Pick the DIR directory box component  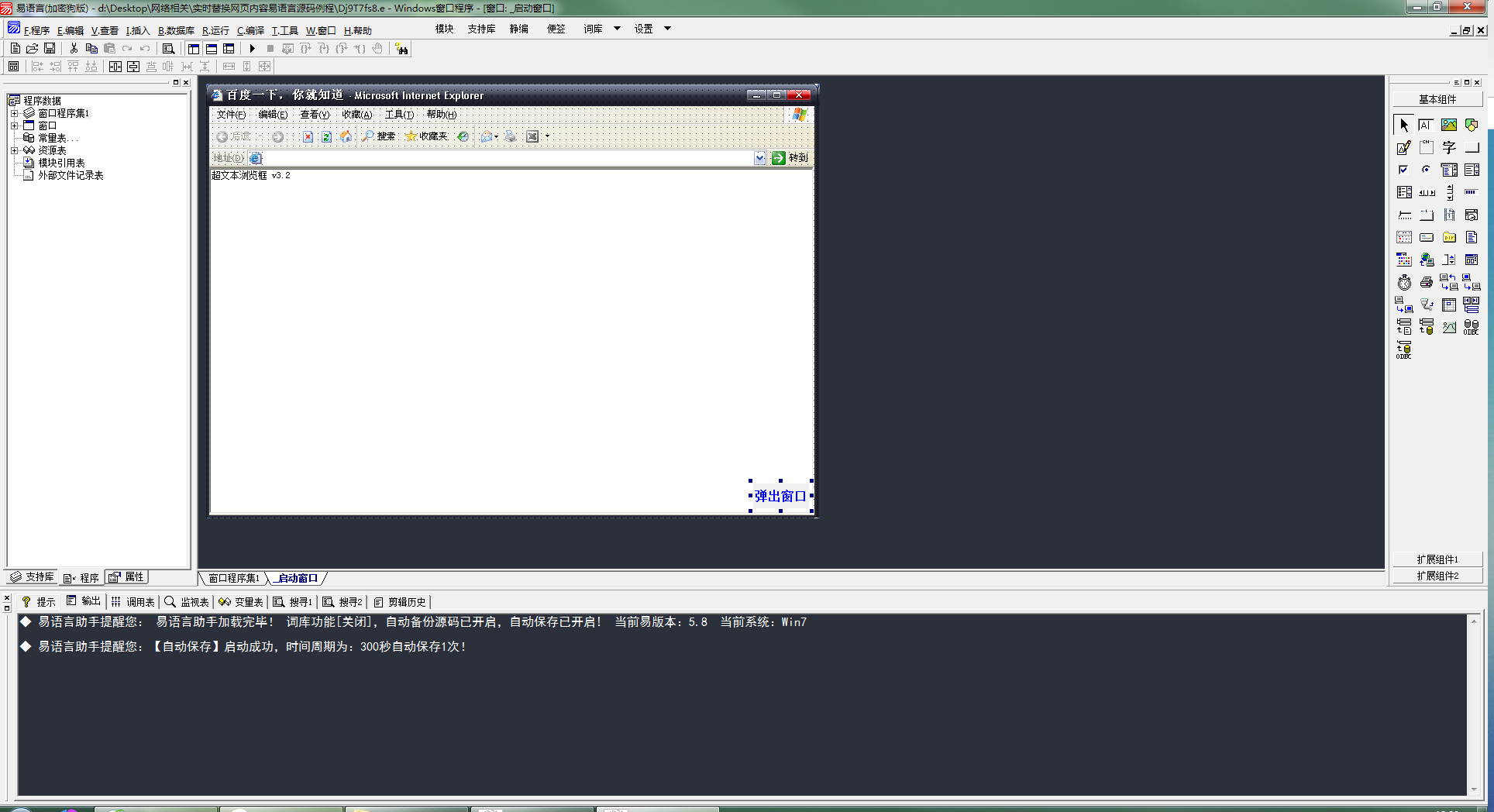1449,237
